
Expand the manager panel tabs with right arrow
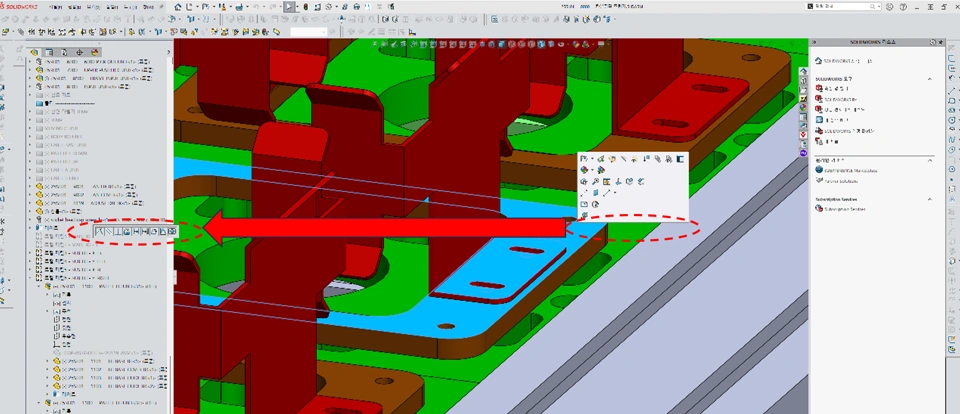169,52
